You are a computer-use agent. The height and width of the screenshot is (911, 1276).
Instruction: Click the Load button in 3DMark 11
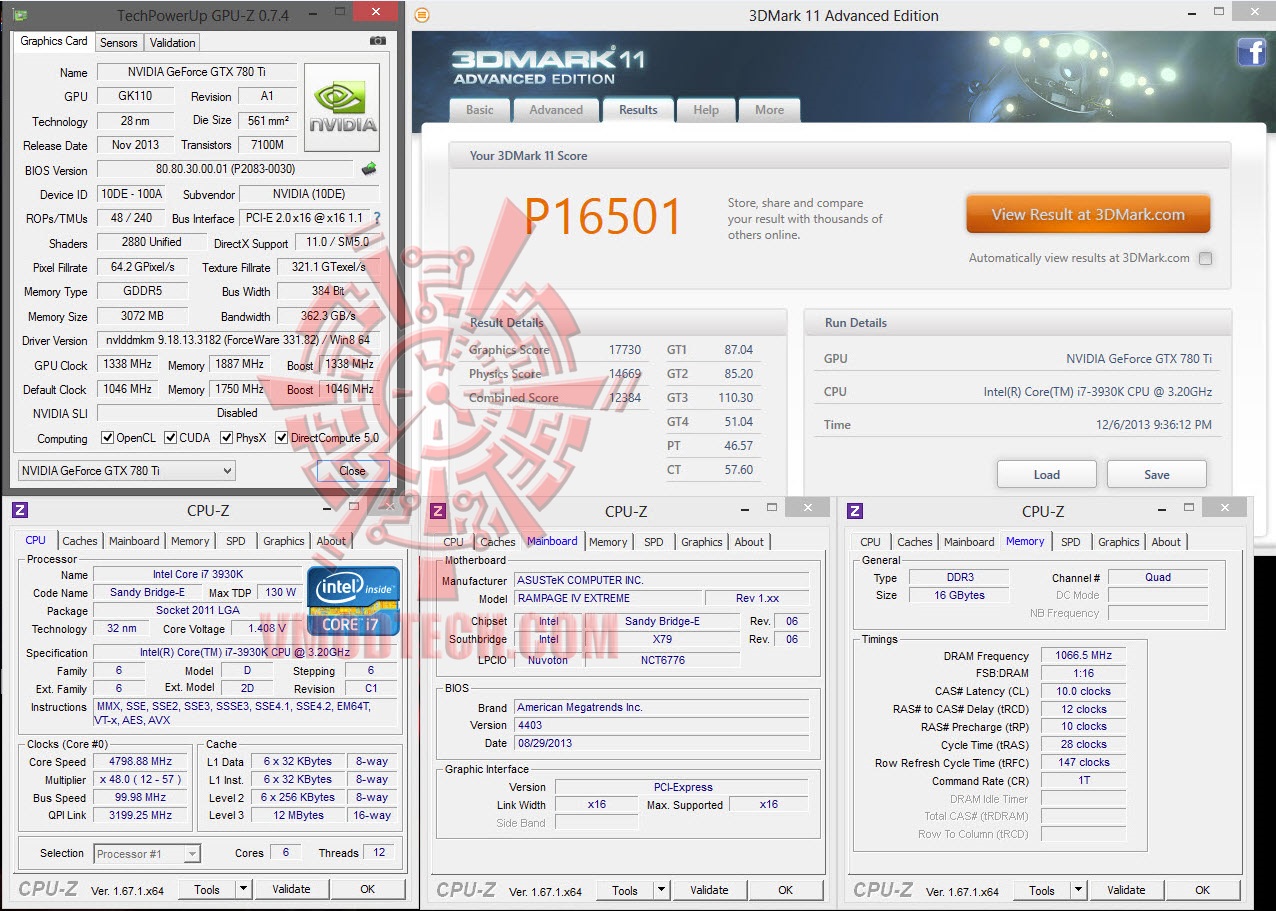click(1047, 474)
